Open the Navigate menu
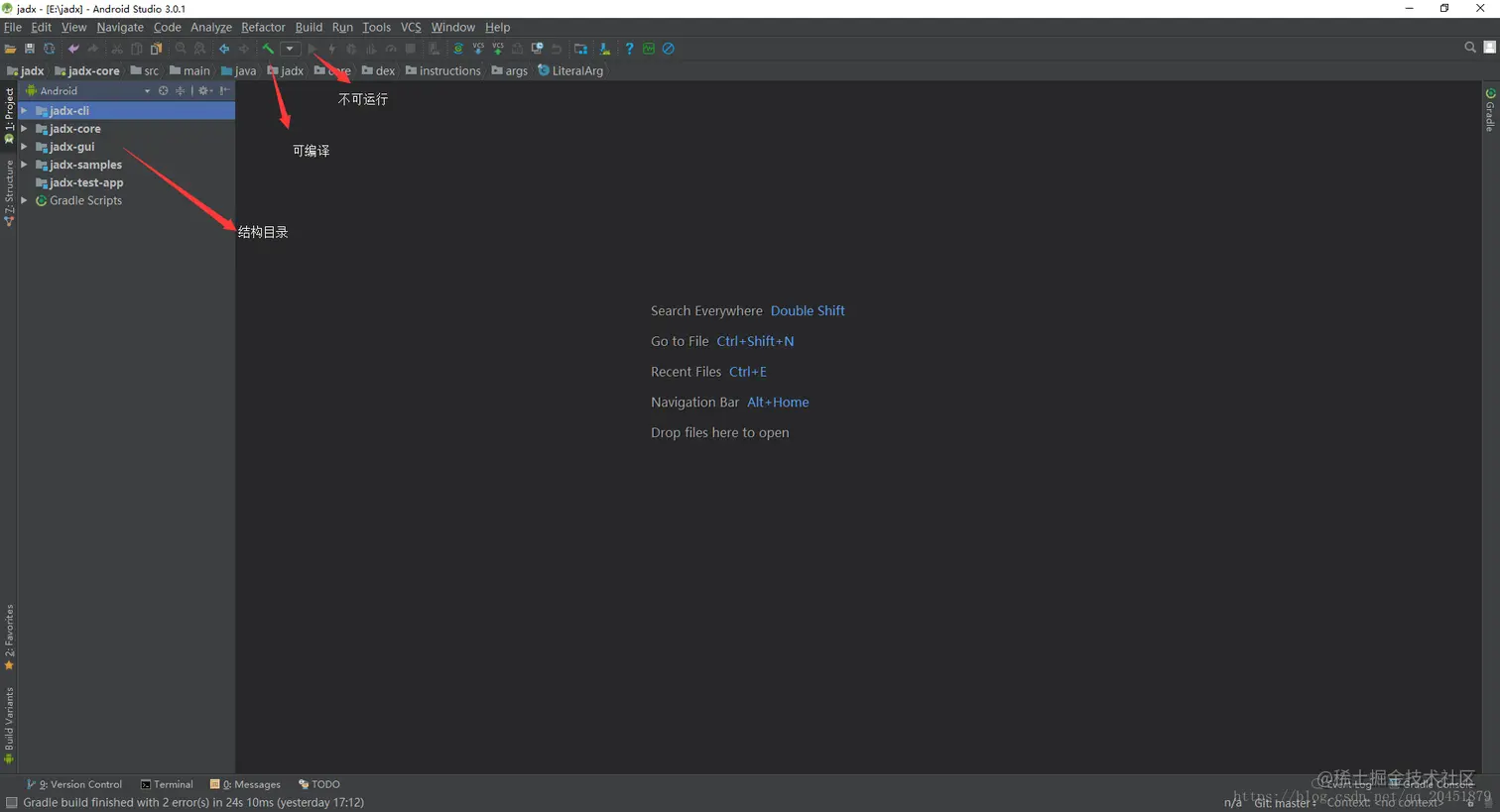Screen dimensions: 1500x812 click(x=120, y=27)
